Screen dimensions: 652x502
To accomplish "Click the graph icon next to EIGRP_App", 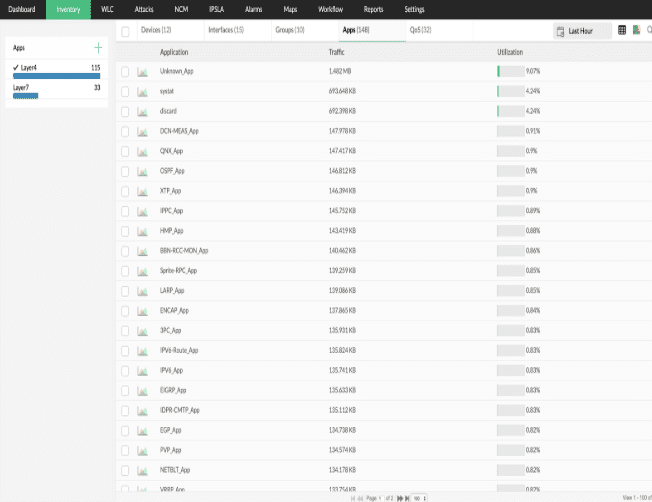I will pyautogui.click(x=142, y=390).
